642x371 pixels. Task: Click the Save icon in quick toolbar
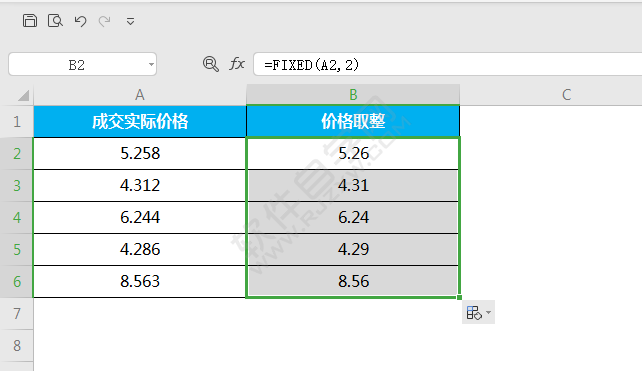pos(29,20)
